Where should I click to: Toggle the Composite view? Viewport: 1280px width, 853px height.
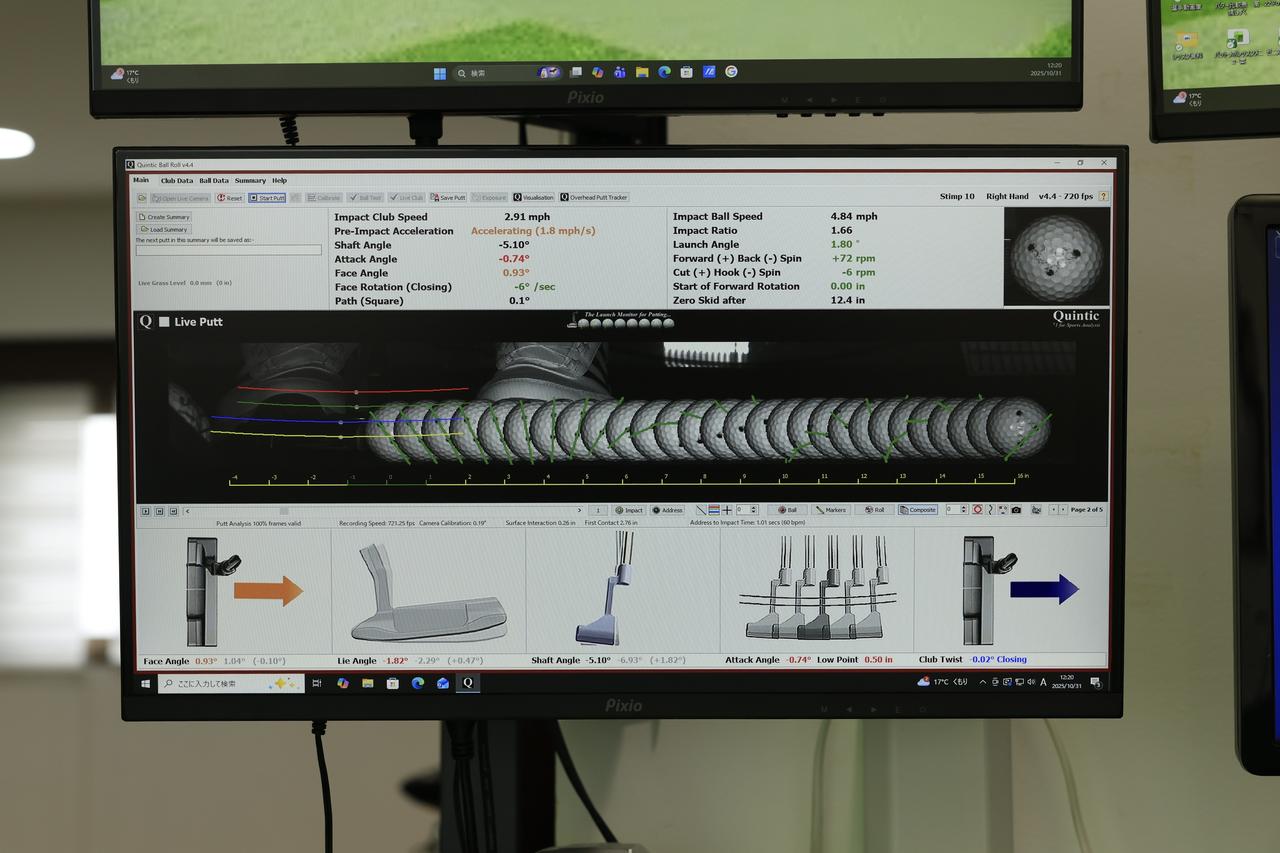click(918, 510)
